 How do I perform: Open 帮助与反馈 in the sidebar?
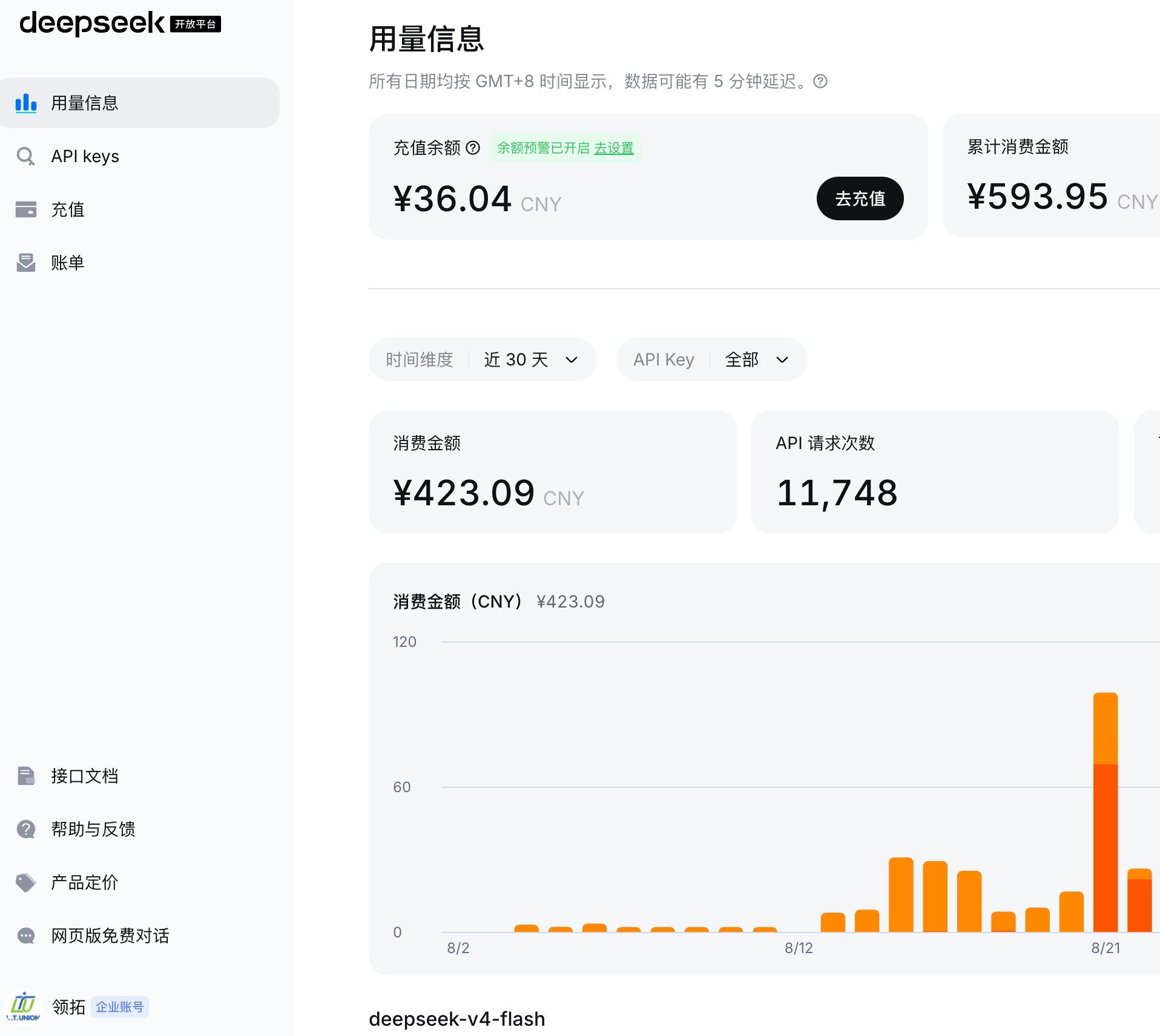(140, 829)
